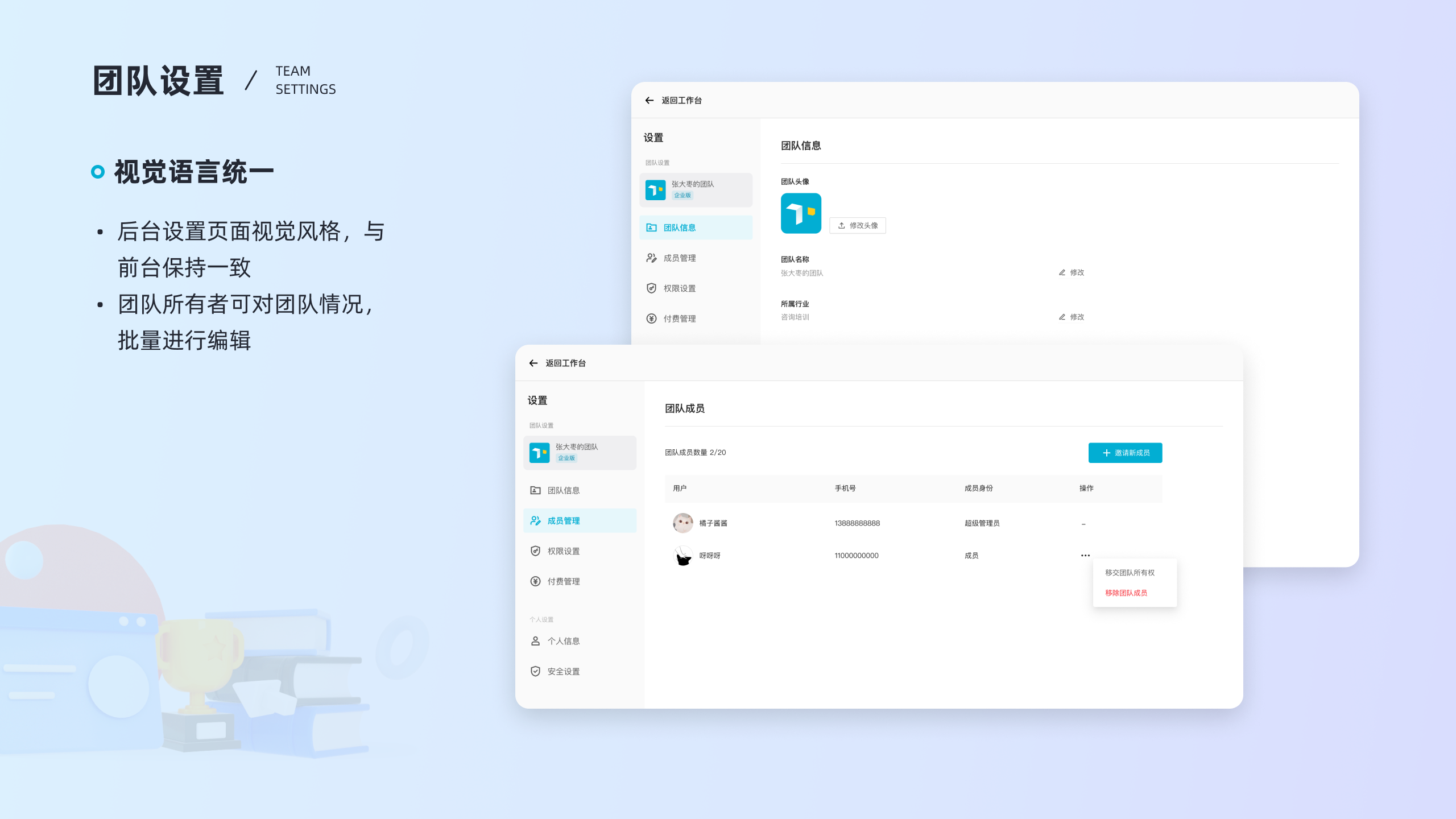Open 个人信息 settings label
This screenshot has height=819, width=1456.
[564, 641]
